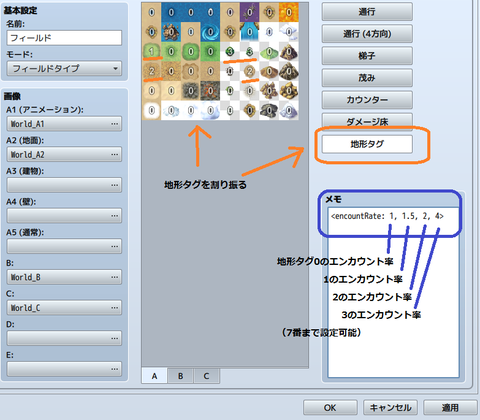Screen dimensions: 480x420
Task: Click the white cloud tile
Action: [289, 32]
